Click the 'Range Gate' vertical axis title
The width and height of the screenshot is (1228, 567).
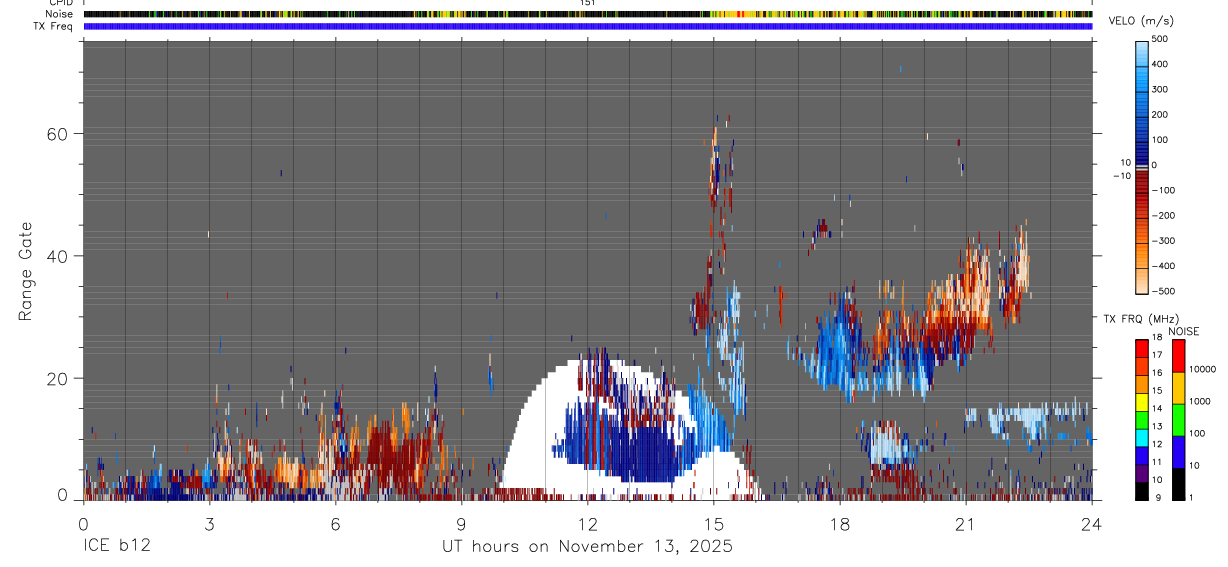coord(26,271)
